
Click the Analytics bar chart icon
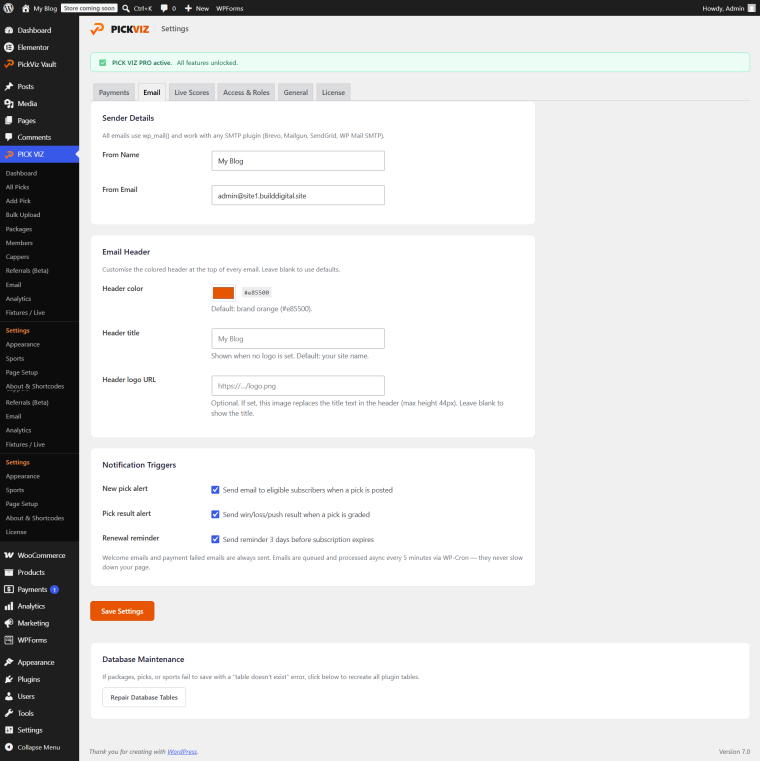click(9, 606)
